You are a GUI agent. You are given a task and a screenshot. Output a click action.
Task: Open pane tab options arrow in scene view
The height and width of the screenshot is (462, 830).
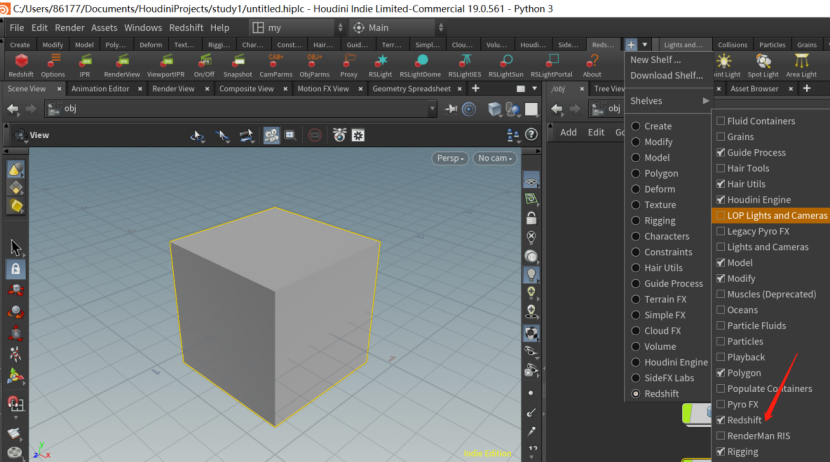click(x=534, y=89)
